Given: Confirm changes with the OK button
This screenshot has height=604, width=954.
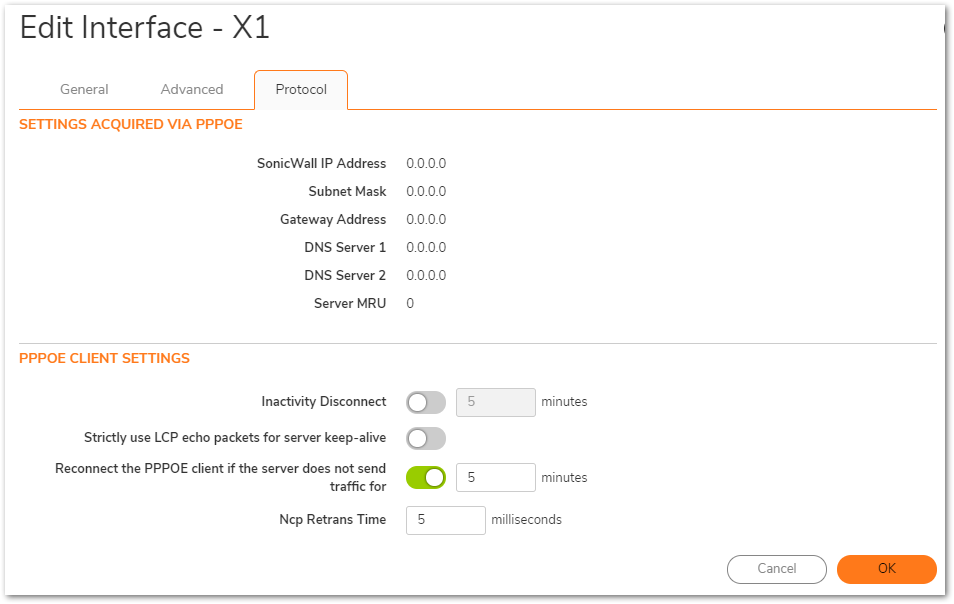Looking at the screenshot, I should pos(887,569).
